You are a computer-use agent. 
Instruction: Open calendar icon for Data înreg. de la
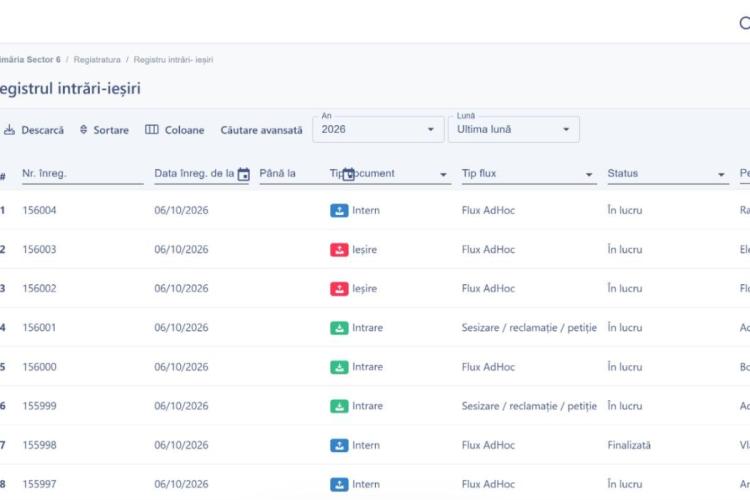coord(243,175)
